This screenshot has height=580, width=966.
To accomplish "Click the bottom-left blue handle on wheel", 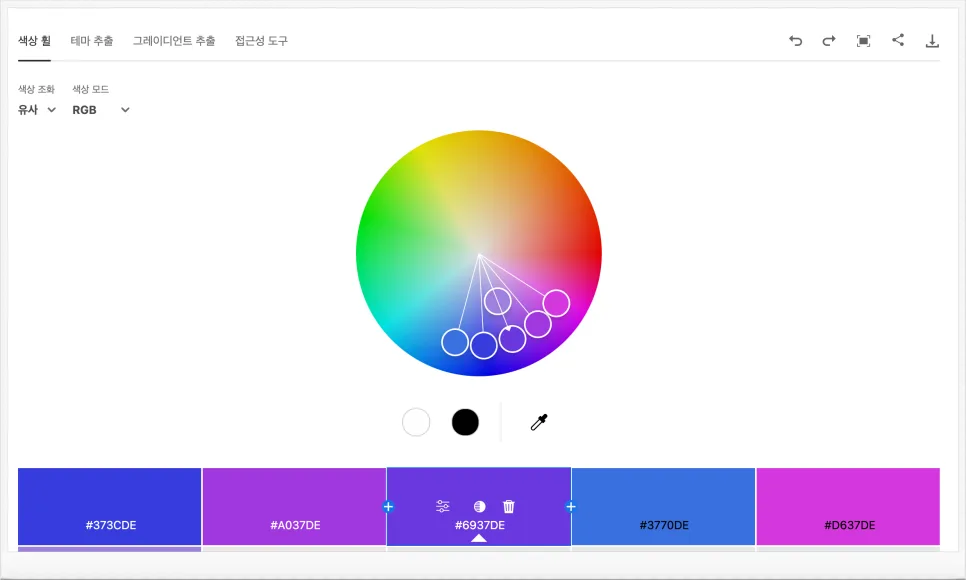I will (455, 342).
